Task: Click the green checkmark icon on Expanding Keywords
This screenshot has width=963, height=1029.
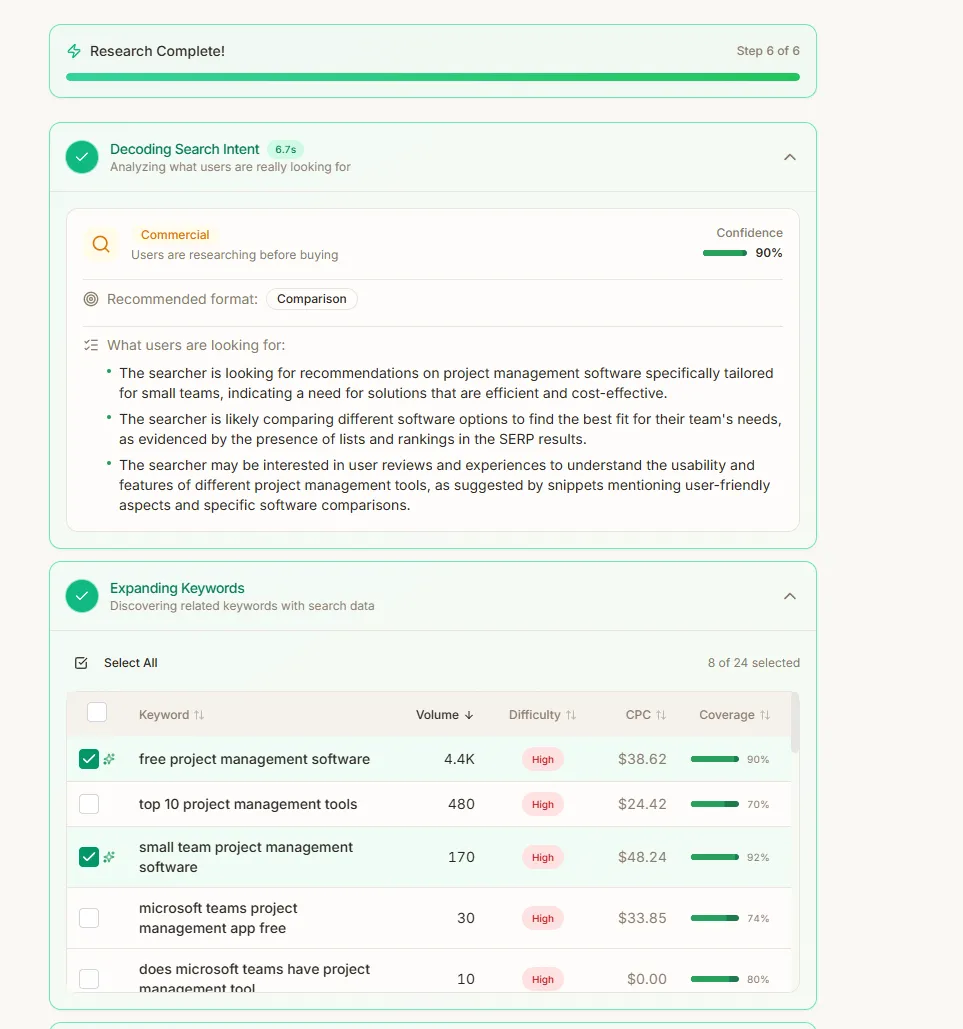Action: 81,595
